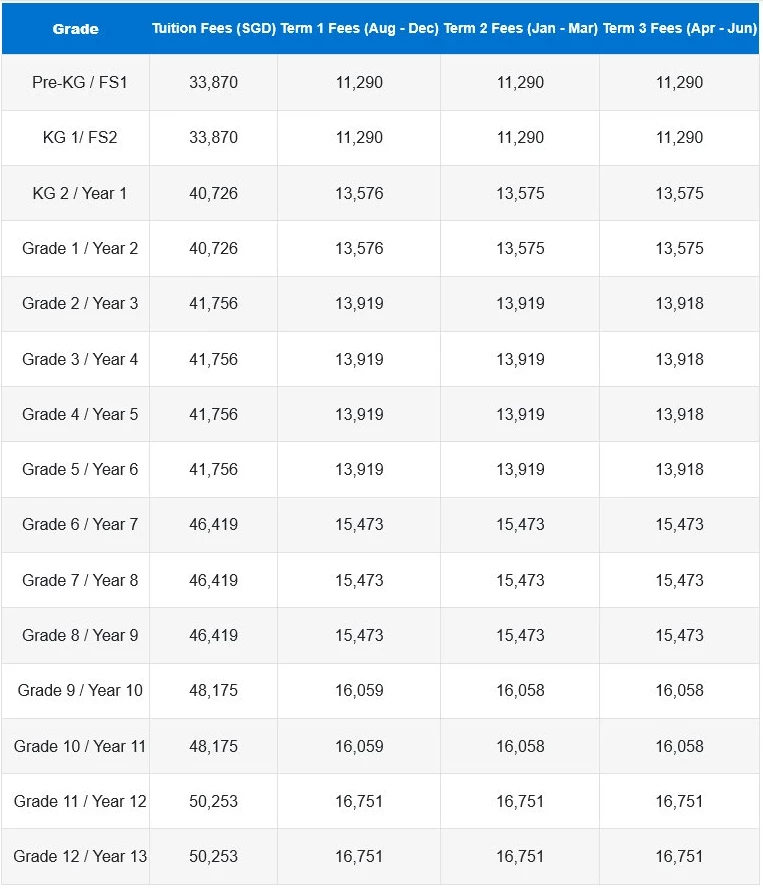Viewport: 763px width, 889px height.
Task: Select tuition fee 41,756 for Grade 2 / Year 3
Action: [x=214, y=303]
